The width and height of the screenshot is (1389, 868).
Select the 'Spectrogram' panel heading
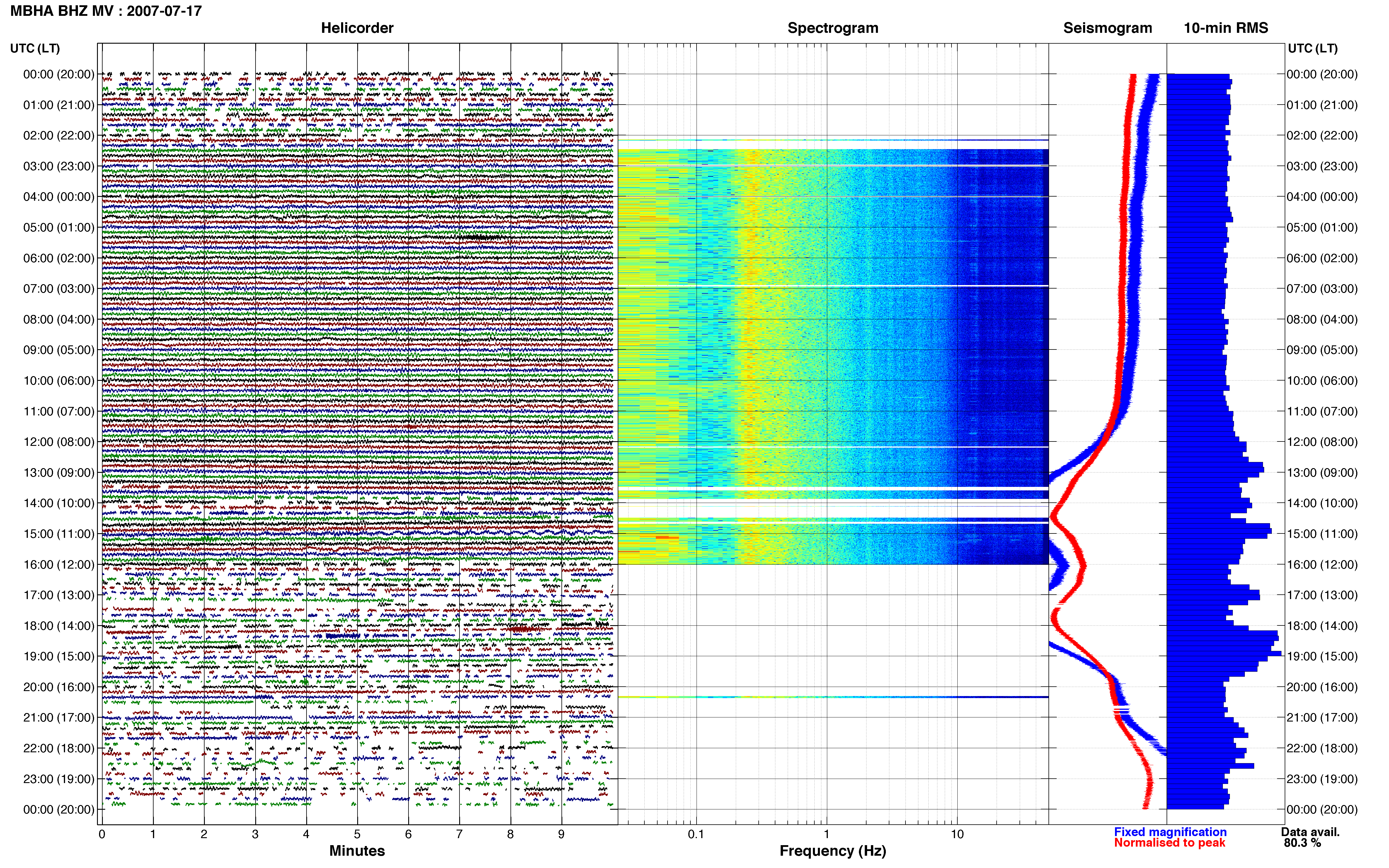coord(833,28)
